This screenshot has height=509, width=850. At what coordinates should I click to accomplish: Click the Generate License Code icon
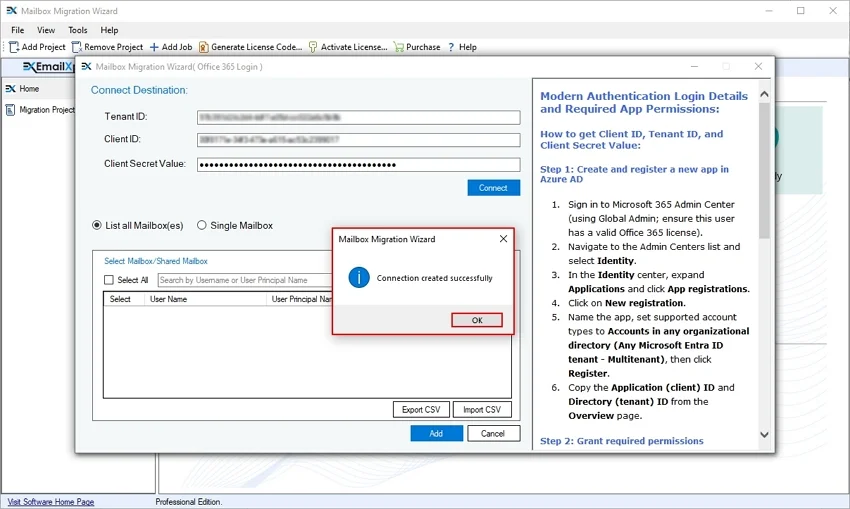tap(204, 47)
